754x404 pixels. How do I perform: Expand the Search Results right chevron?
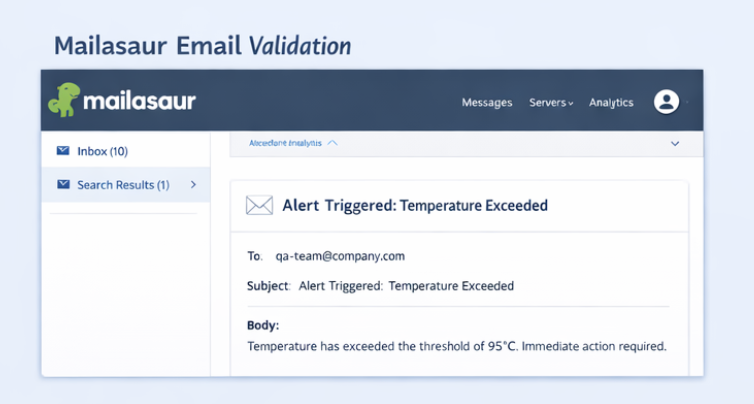[193, 185]
